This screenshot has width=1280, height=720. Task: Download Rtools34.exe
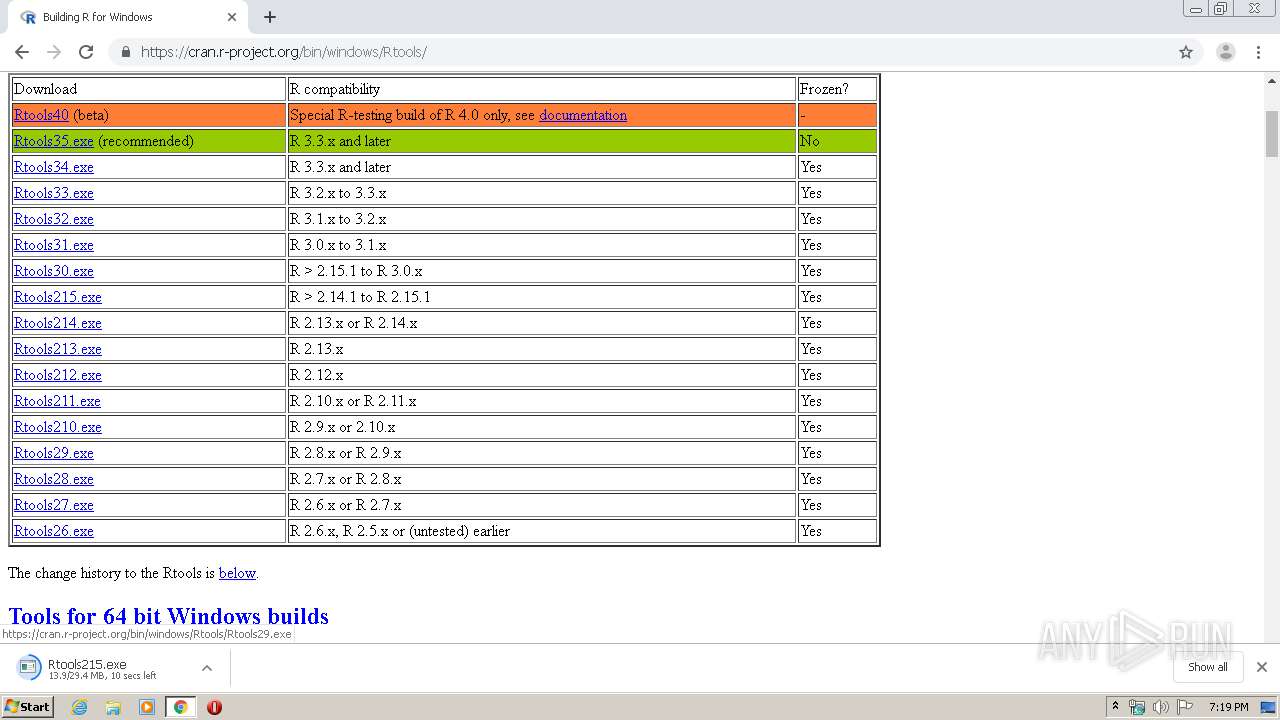(x=53, y=167)
